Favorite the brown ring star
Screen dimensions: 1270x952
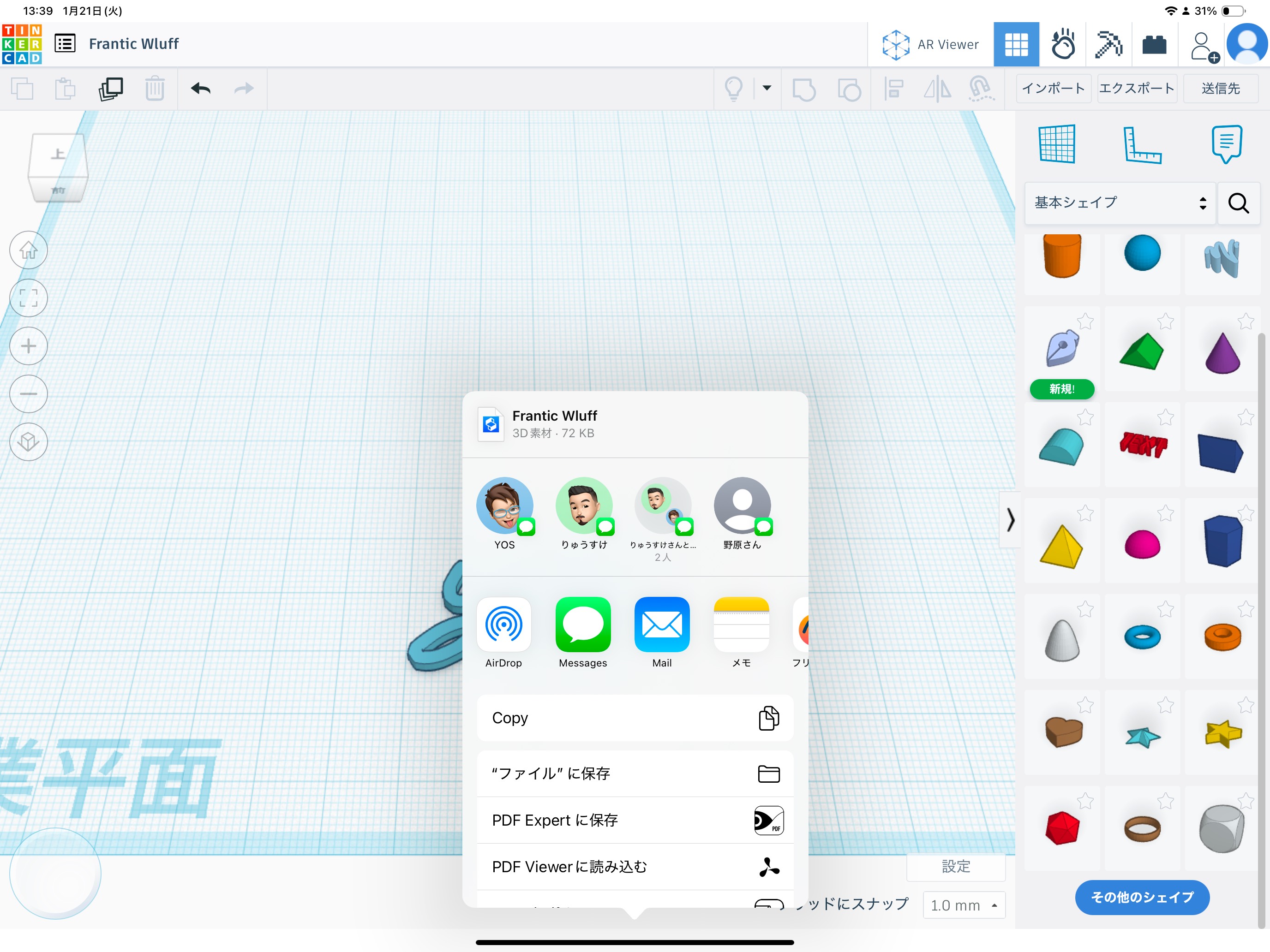1165,801
